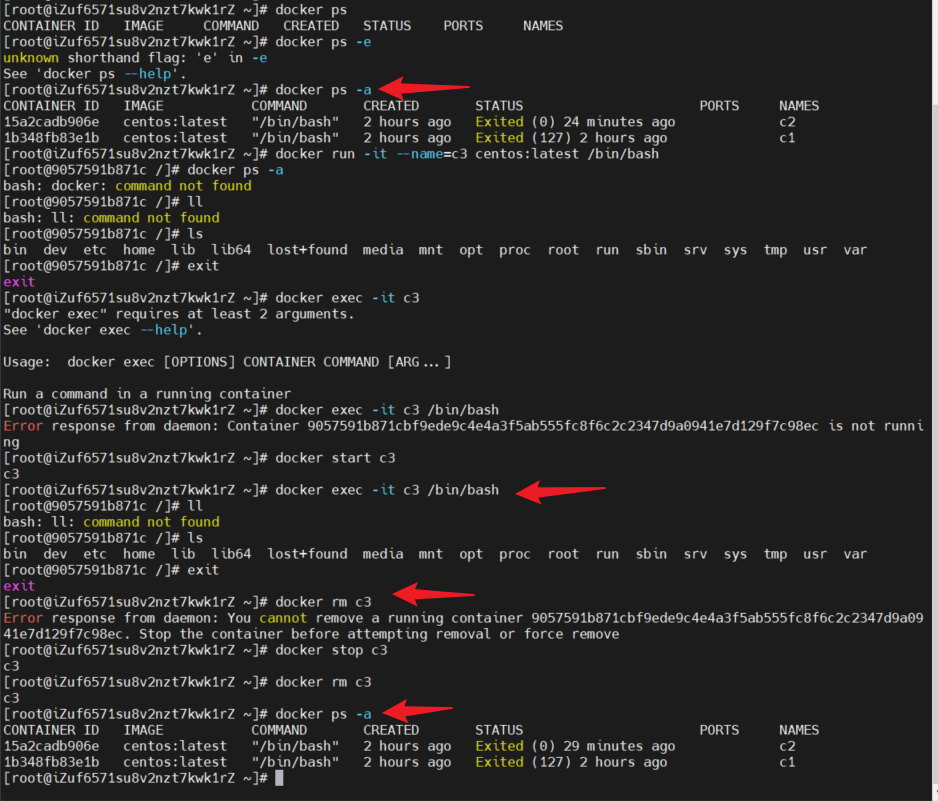Image resolution: width=938 pixels, height=801 pixels.
Task: Place cursor at the blinking block on the last prompt
Action: pyautogui.click(x=279, y=778)
